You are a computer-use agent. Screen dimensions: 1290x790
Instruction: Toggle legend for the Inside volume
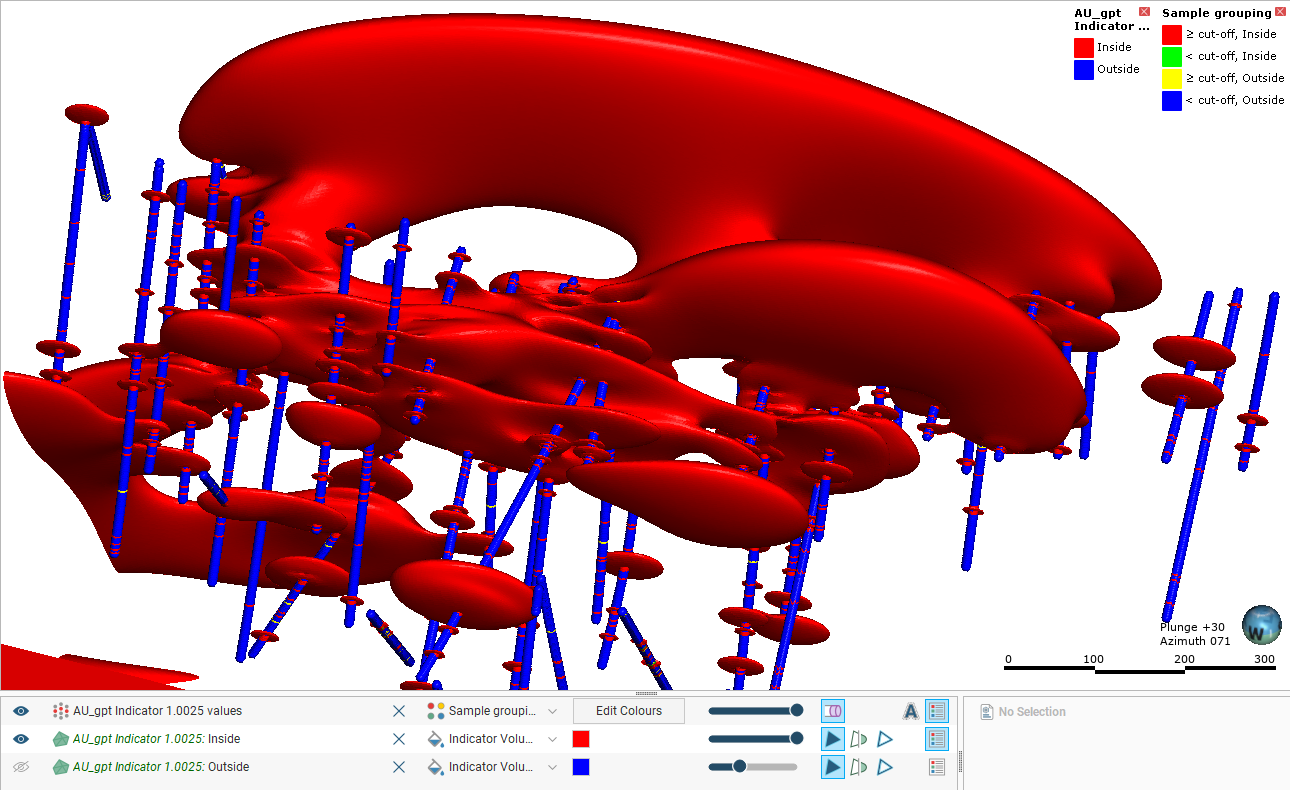coord(936,739)
